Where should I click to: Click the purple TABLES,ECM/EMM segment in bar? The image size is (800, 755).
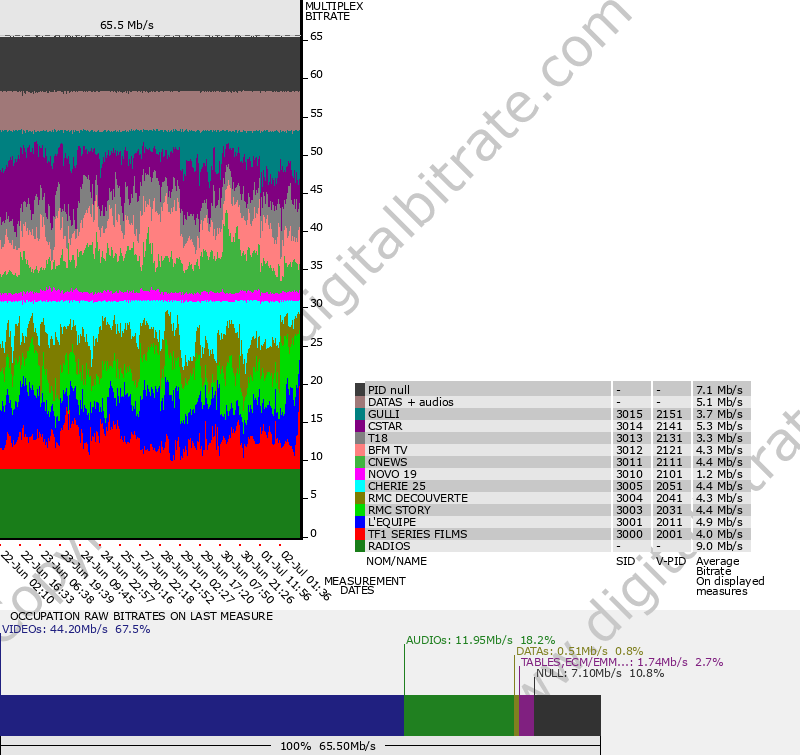click(x=527, y=715)
